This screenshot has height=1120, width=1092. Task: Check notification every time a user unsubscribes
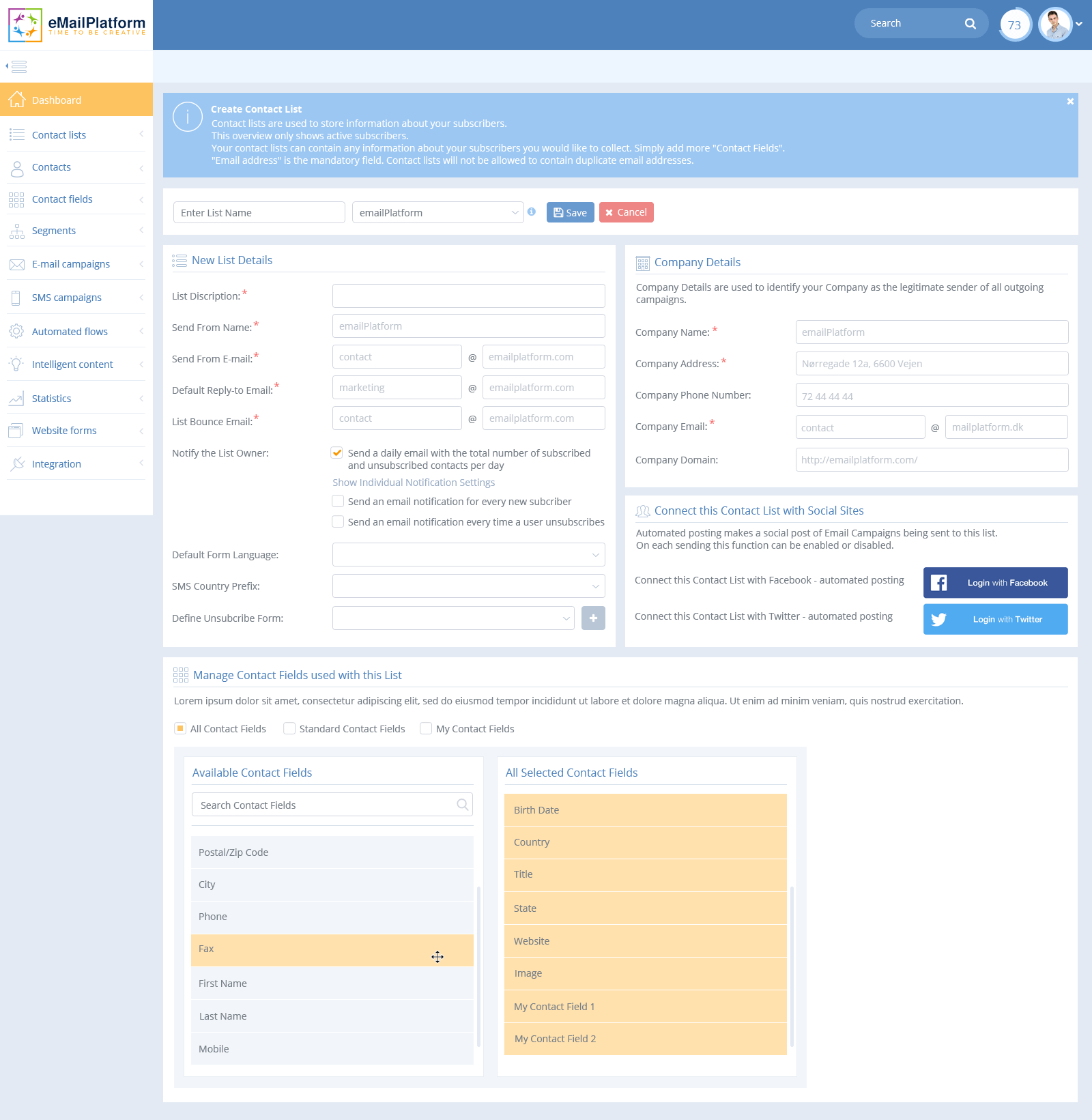[338, 521]
